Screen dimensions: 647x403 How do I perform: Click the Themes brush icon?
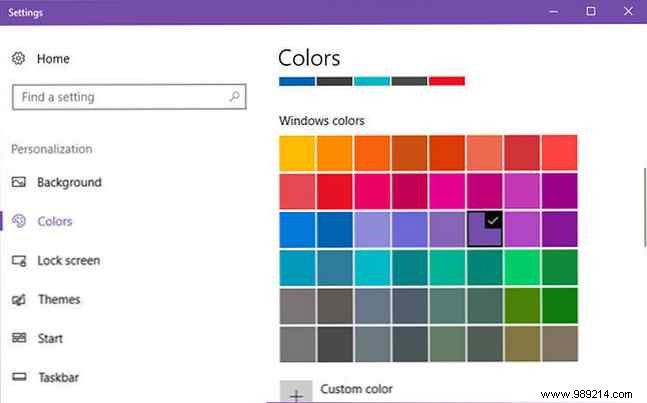tap(19, 300)
